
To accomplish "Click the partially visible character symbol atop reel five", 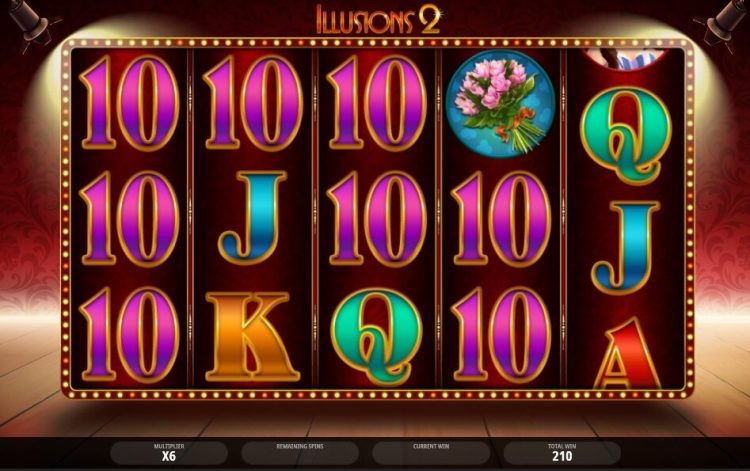I will (625, 59).
